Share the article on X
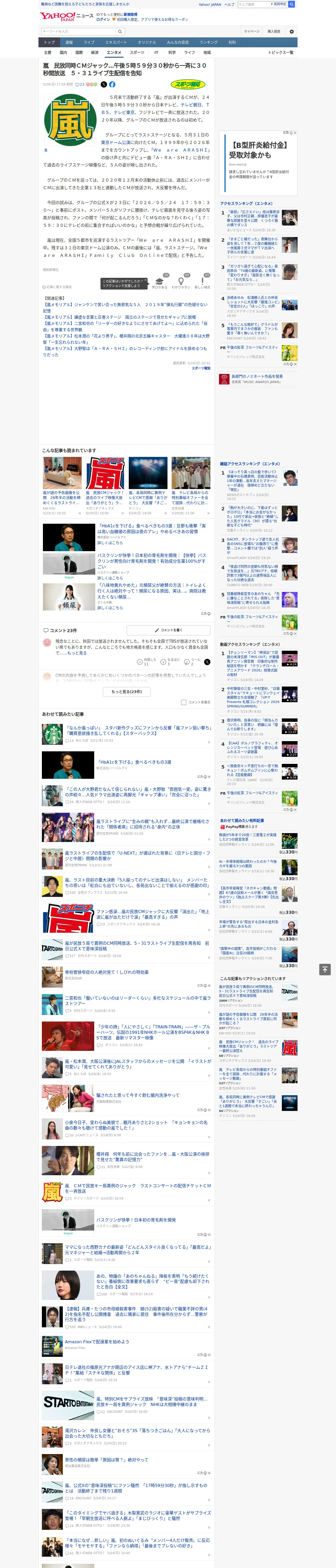336x1568 pixels. [x=104, y=85]
